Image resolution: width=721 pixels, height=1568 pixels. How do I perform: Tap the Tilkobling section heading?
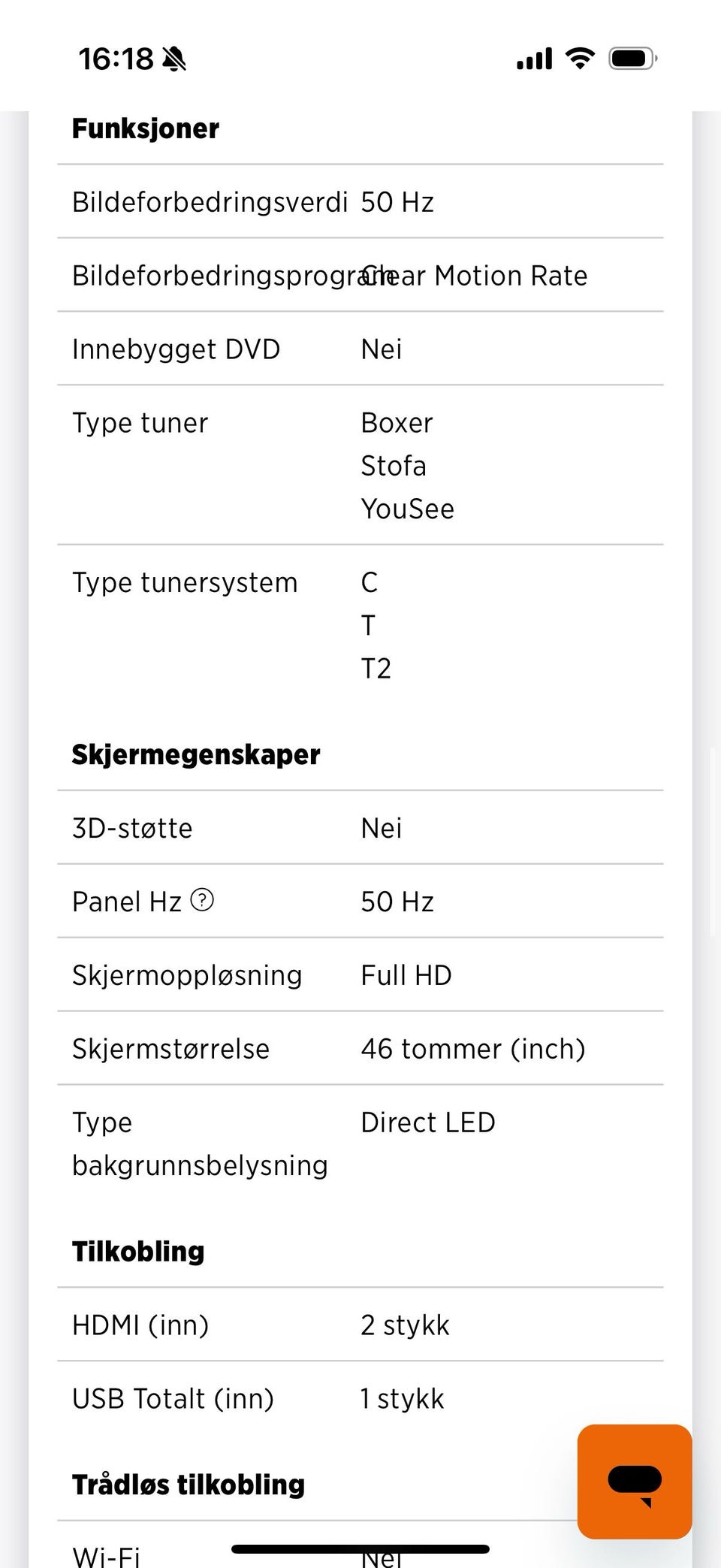click(138, 1251)
